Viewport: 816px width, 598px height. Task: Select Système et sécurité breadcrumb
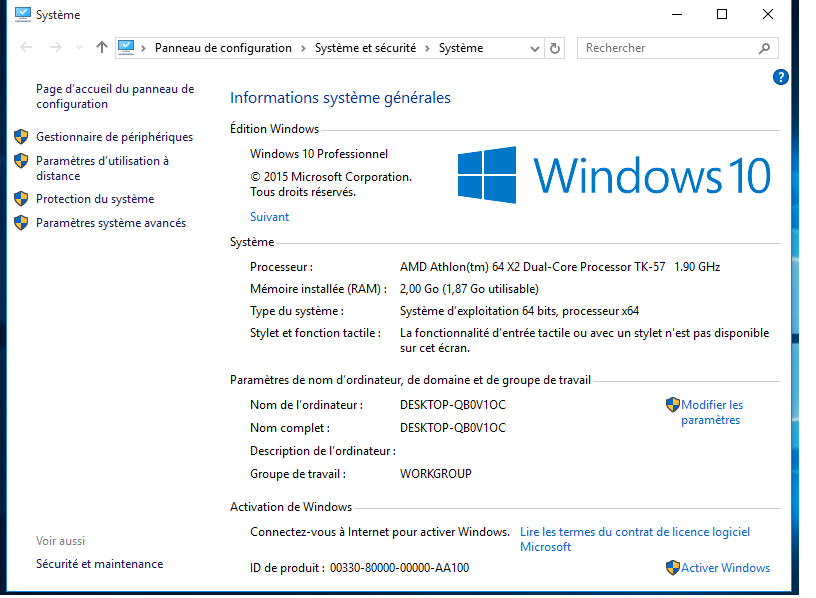(365, 48)
